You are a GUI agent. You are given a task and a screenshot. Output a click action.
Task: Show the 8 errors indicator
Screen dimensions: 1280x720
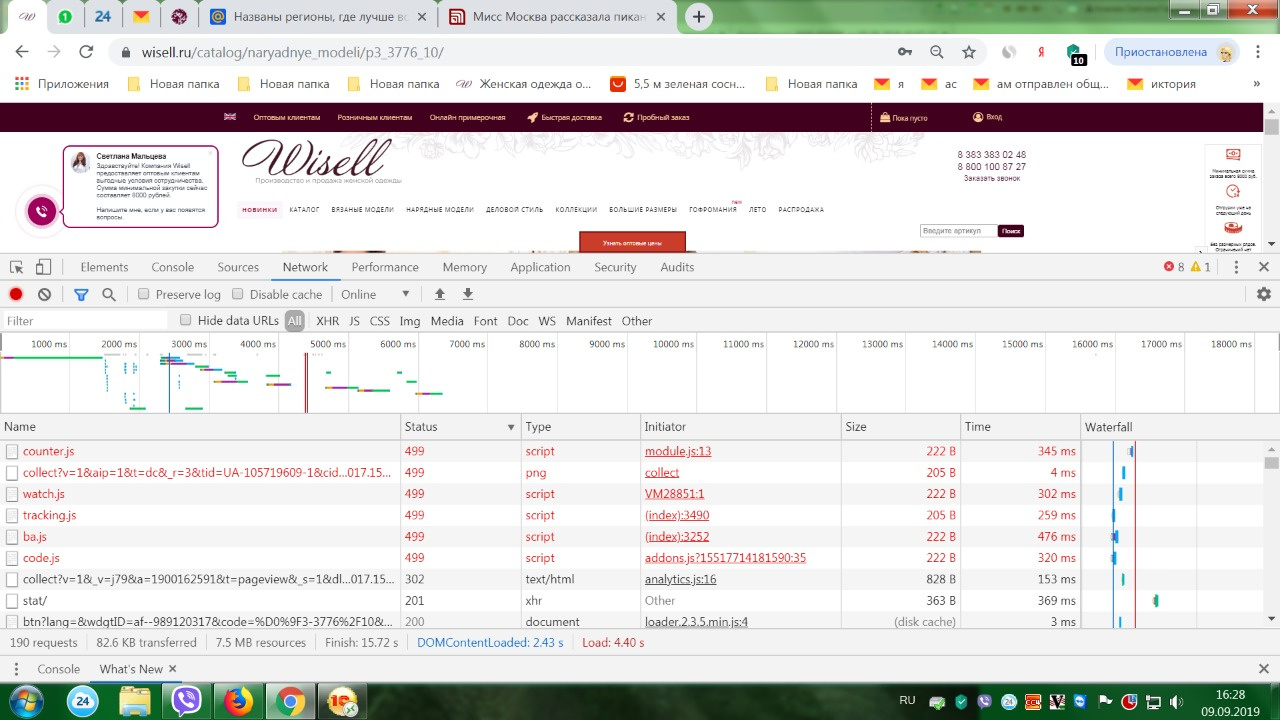pyautogui.click(x=1173, y=267)
